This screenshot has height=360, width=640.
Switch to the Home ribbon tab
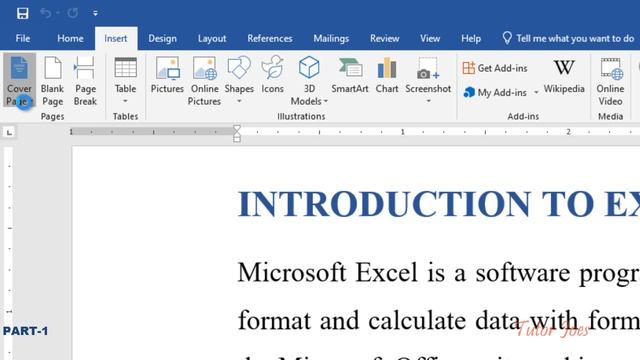pos(70,38)
